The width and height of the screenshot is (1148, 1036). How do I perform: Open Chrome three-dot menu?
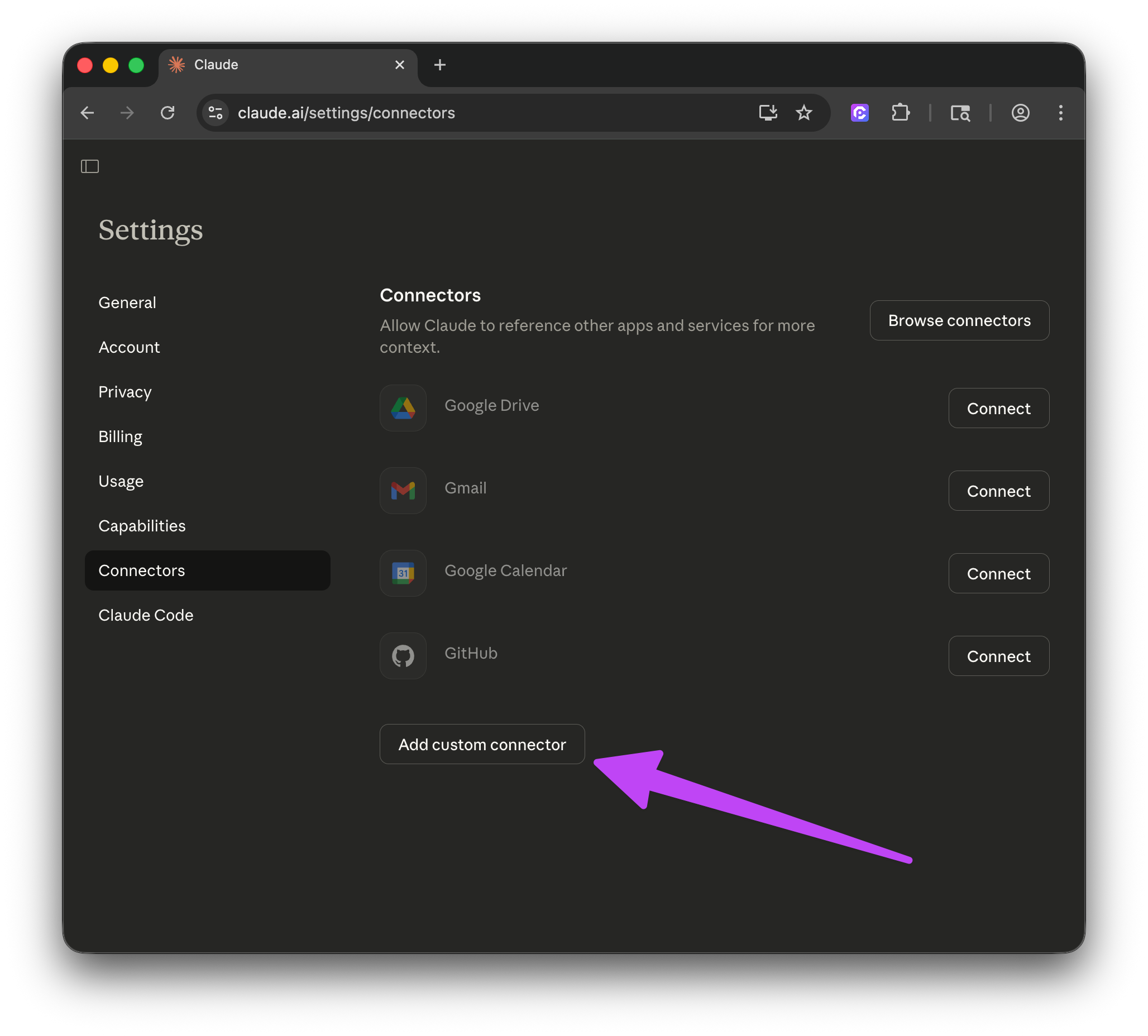(1060, 113)
